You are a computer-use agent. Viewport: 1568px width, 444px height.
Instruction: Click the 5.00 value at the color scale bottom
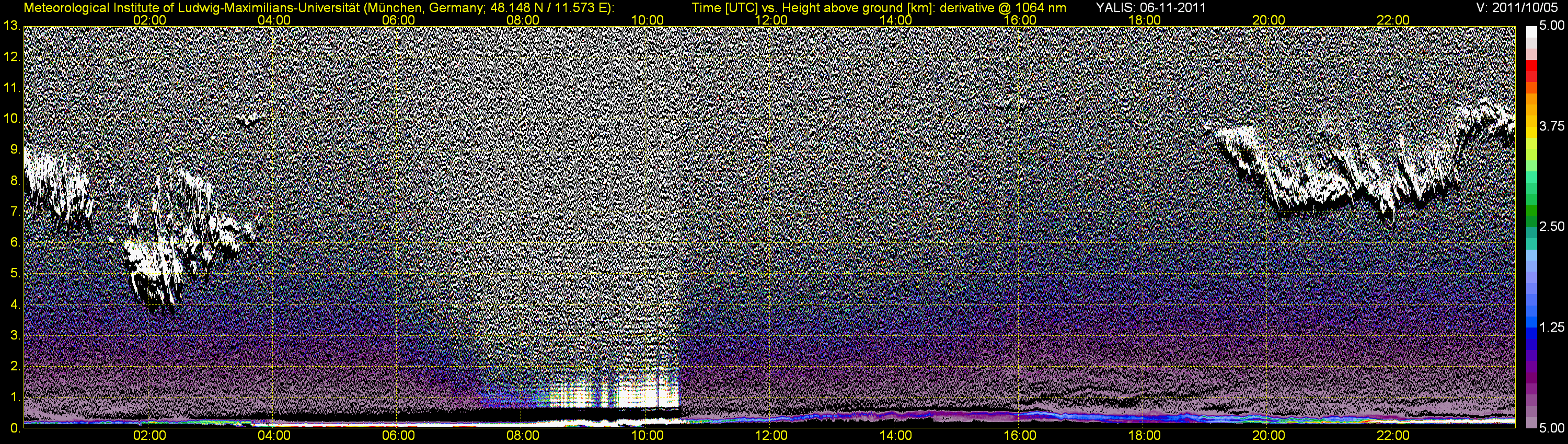pyautogui.click(x=1552, y=428)
